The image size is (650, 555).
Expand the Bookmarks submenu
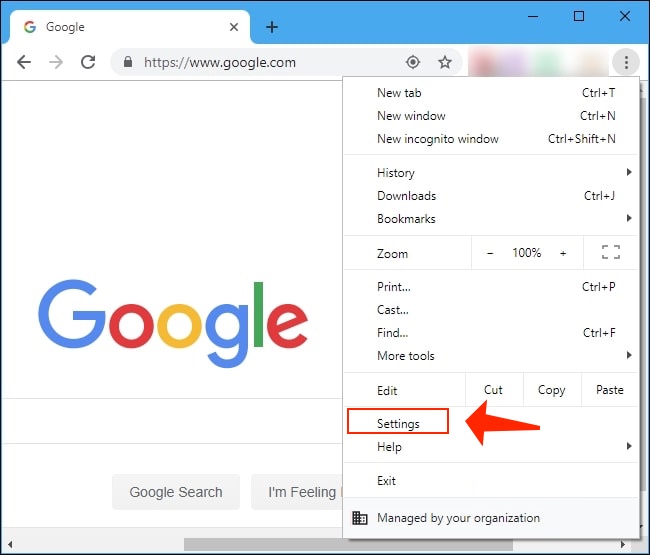[x=491, y=219]
